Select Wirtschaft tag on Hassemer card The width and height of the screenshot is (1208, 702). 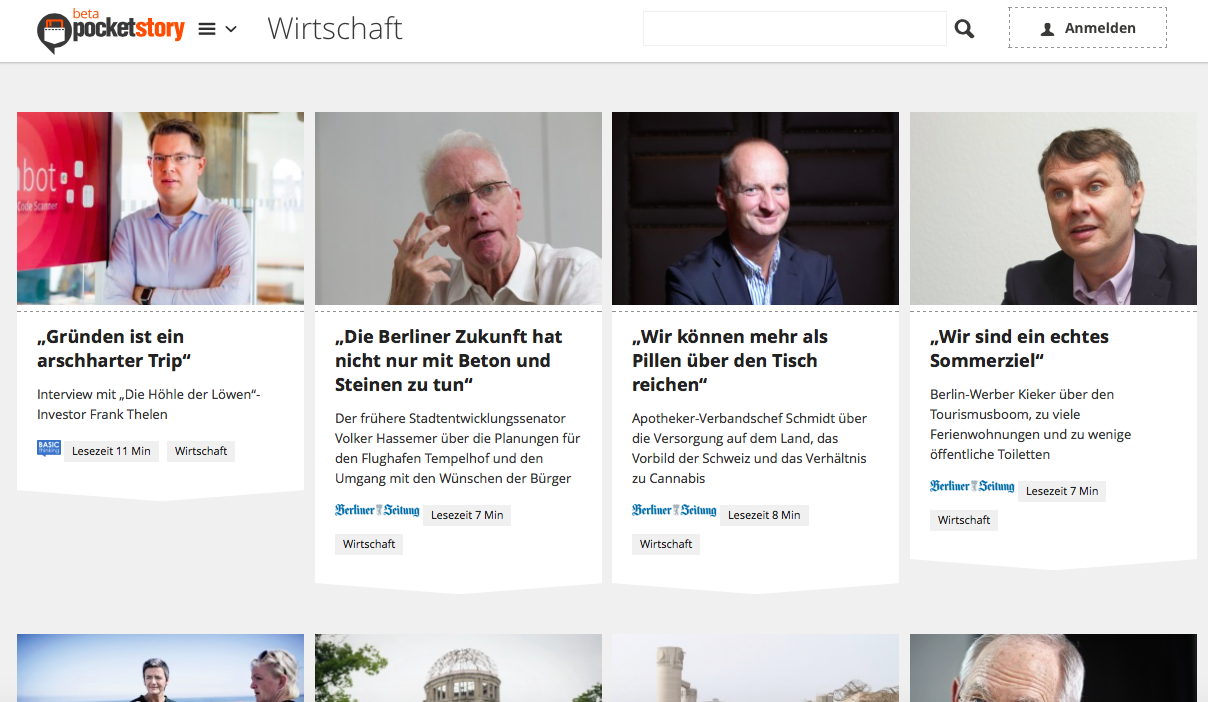point(369,544)
